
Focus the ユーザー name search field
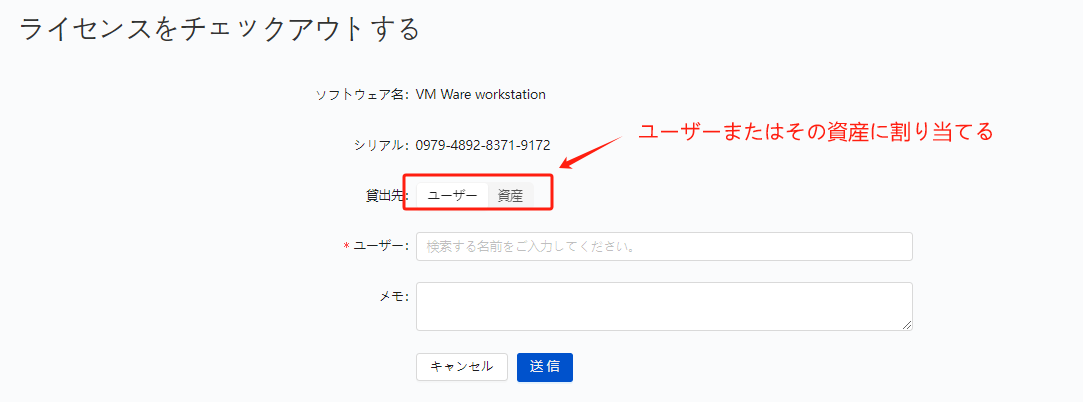click(664, 247)
